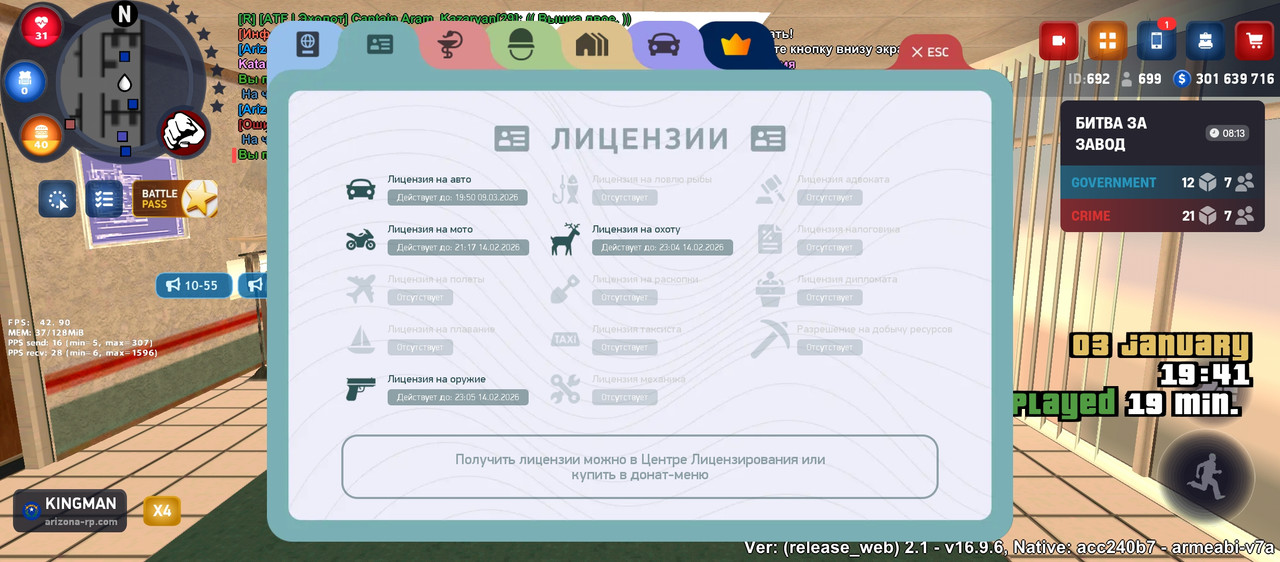Click the car icon for auto license

click(x=360, y=189)
